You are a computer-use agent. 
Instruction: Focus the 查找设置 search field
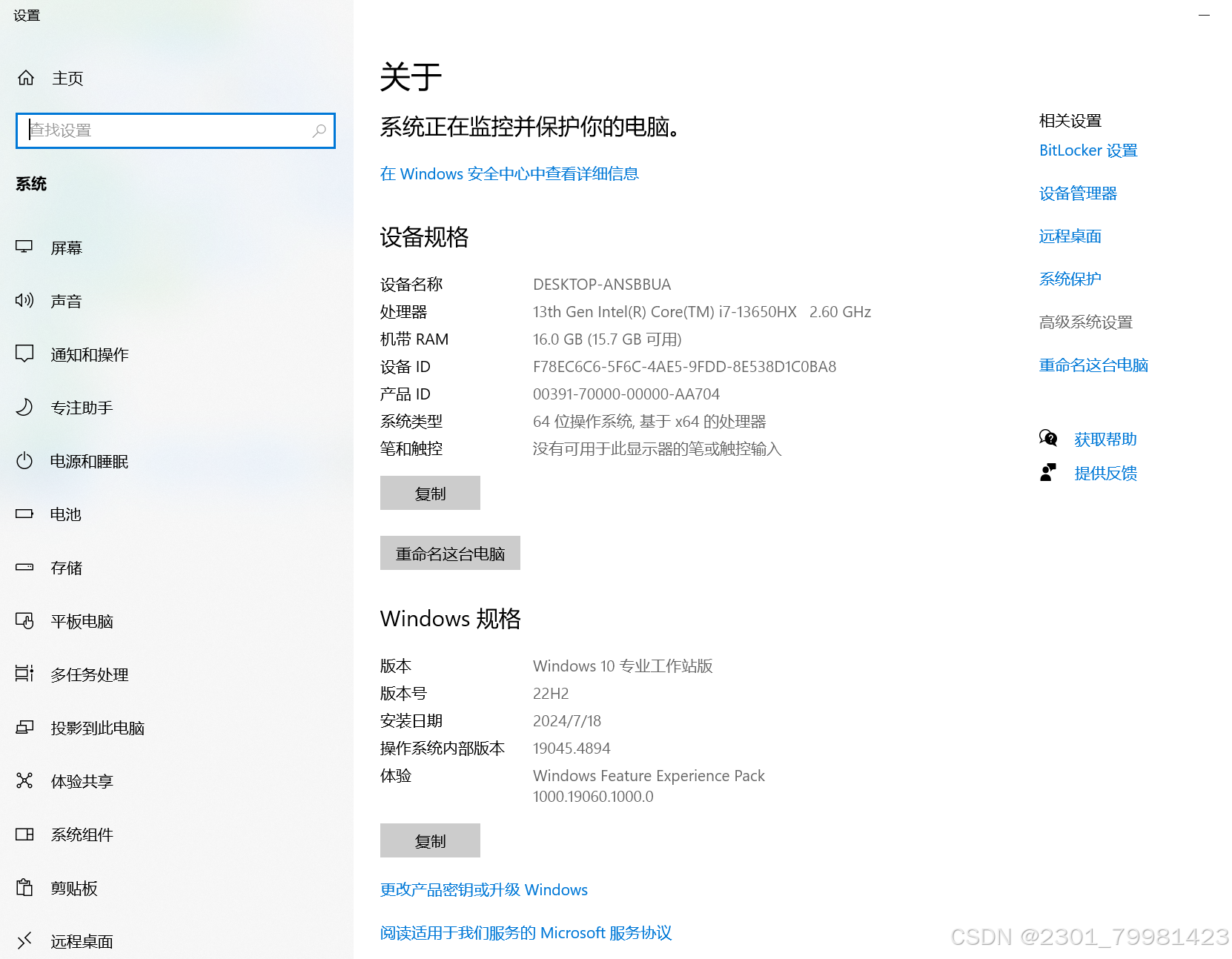point(176,130)
